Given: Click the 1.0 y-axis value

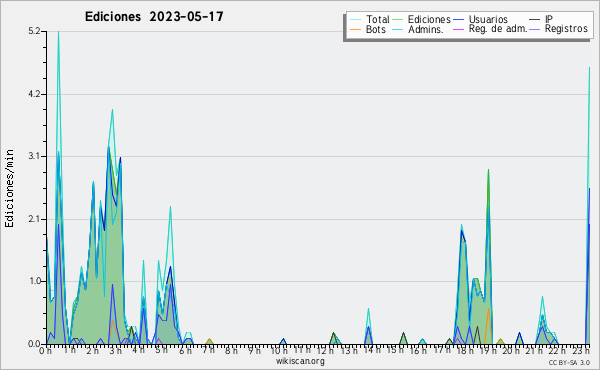Looking at the screenshot, I should (x=34, y=281).
